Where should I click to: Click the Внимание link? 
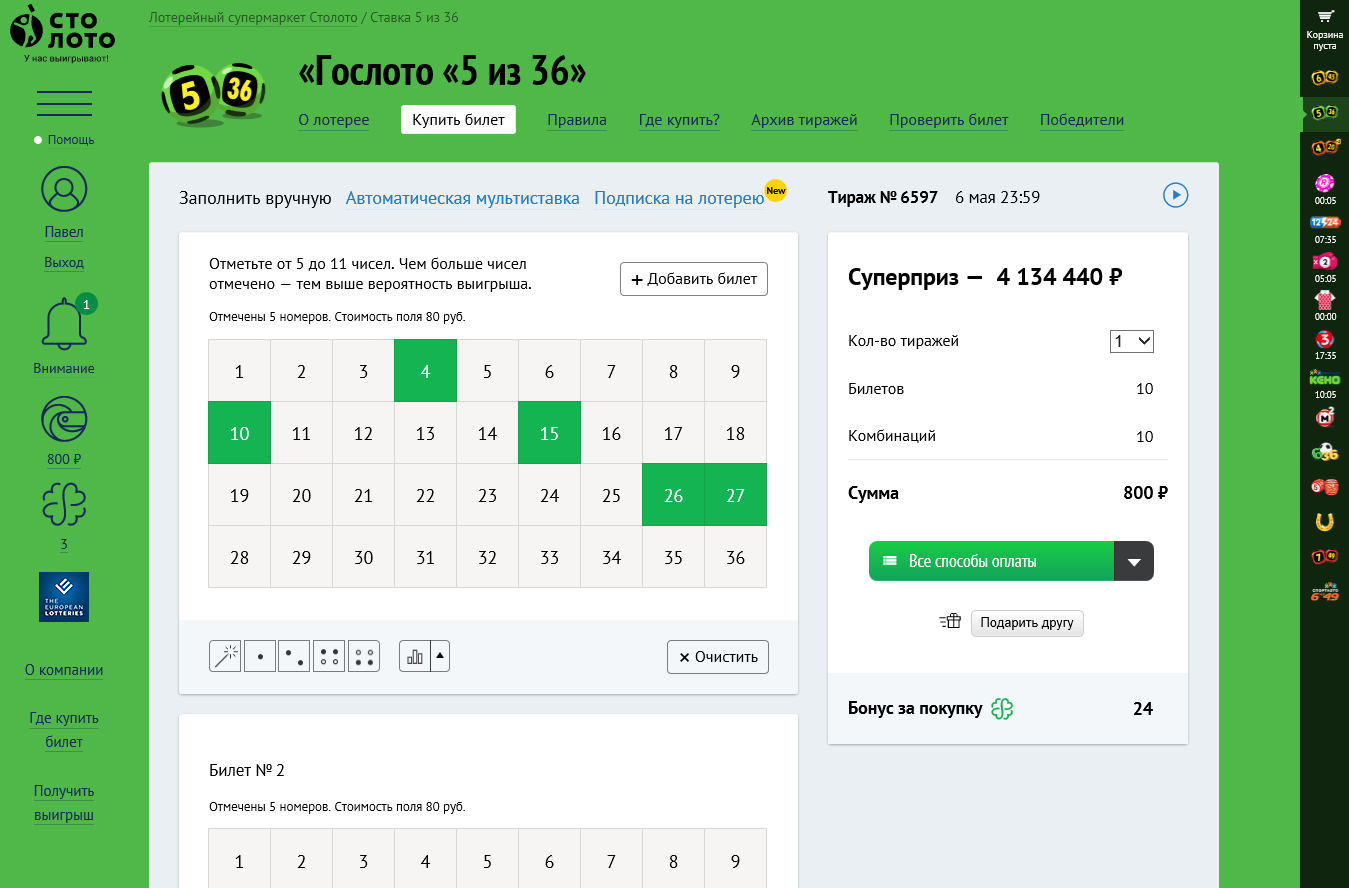click(x=64, y=368)
